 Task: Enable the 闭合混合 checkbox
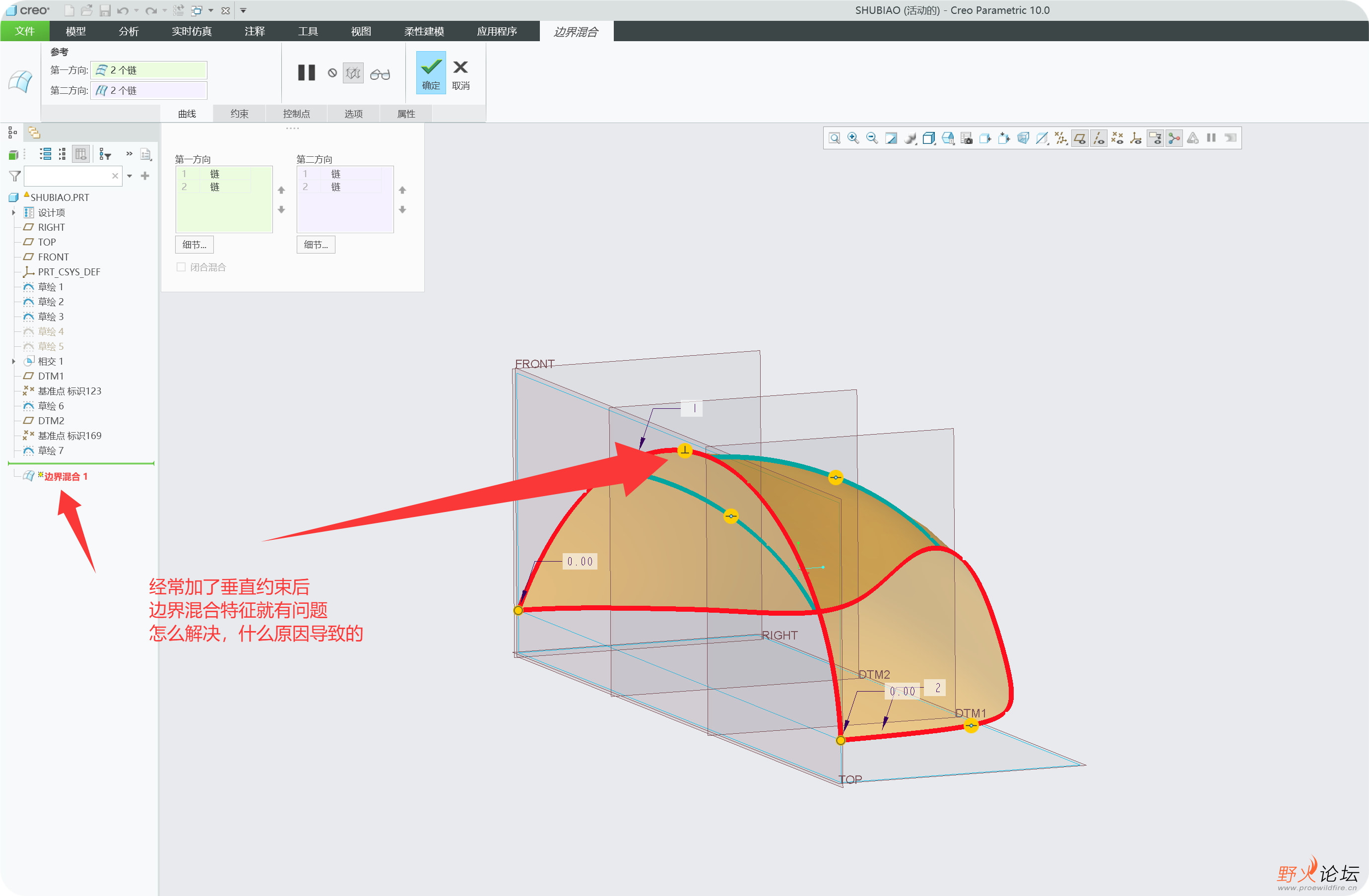[x=181, y=267]
